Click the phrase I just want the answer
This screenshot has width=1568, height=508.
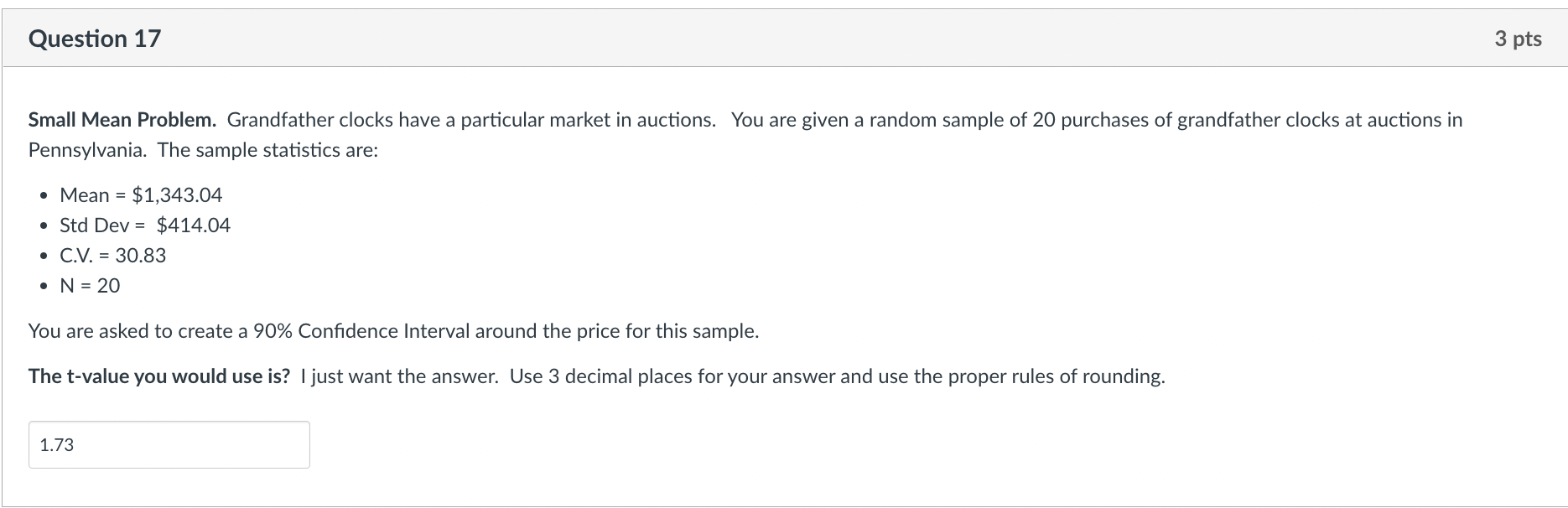pos(399,376)
